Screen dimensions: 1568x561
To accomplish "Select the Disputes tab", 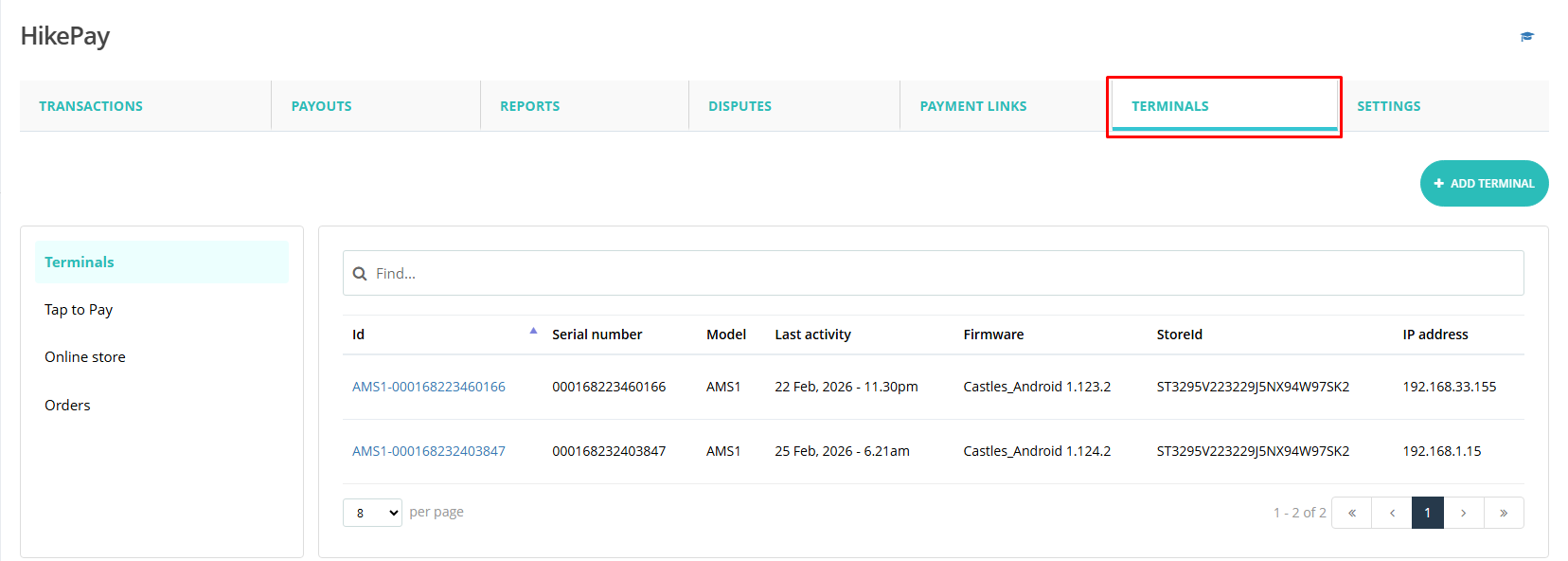I will click(x=739, y=106).
